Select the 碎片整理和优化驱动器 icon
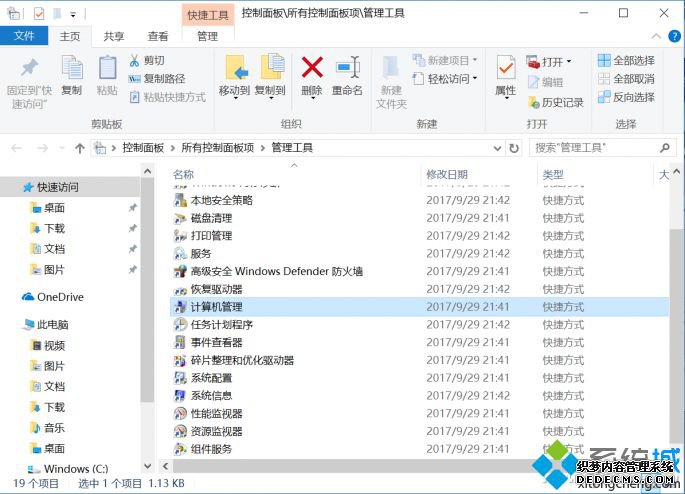This screenshot has width=685, height=494. (x=180, y=360)
